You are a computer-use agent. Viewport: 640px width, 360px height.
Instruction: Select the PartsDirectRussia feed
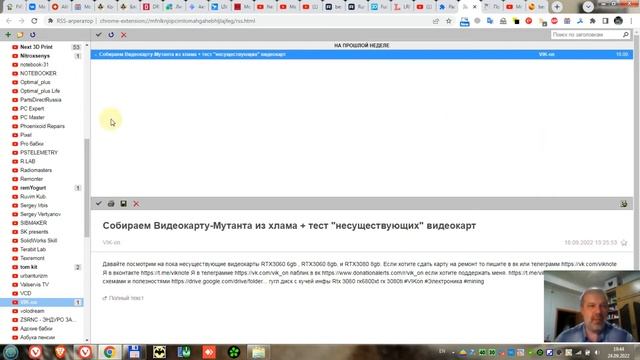[x=41, y=100]
